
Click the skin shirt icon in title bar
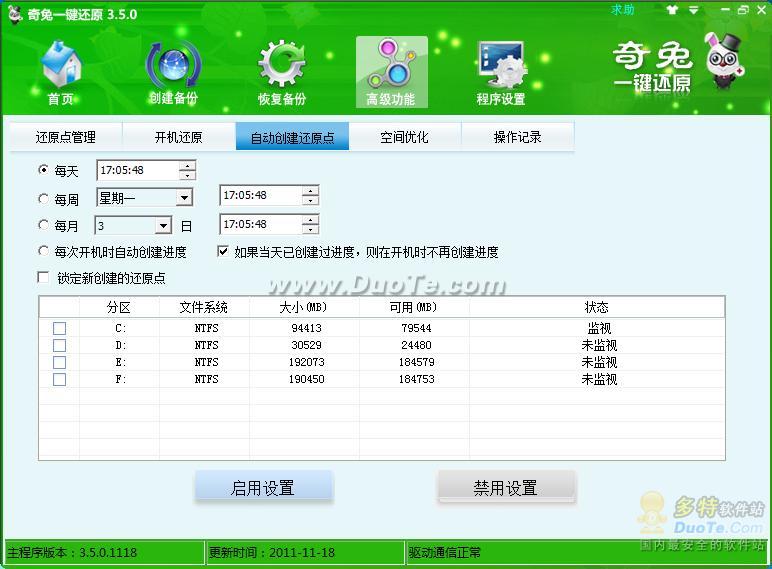pos(672,10)
